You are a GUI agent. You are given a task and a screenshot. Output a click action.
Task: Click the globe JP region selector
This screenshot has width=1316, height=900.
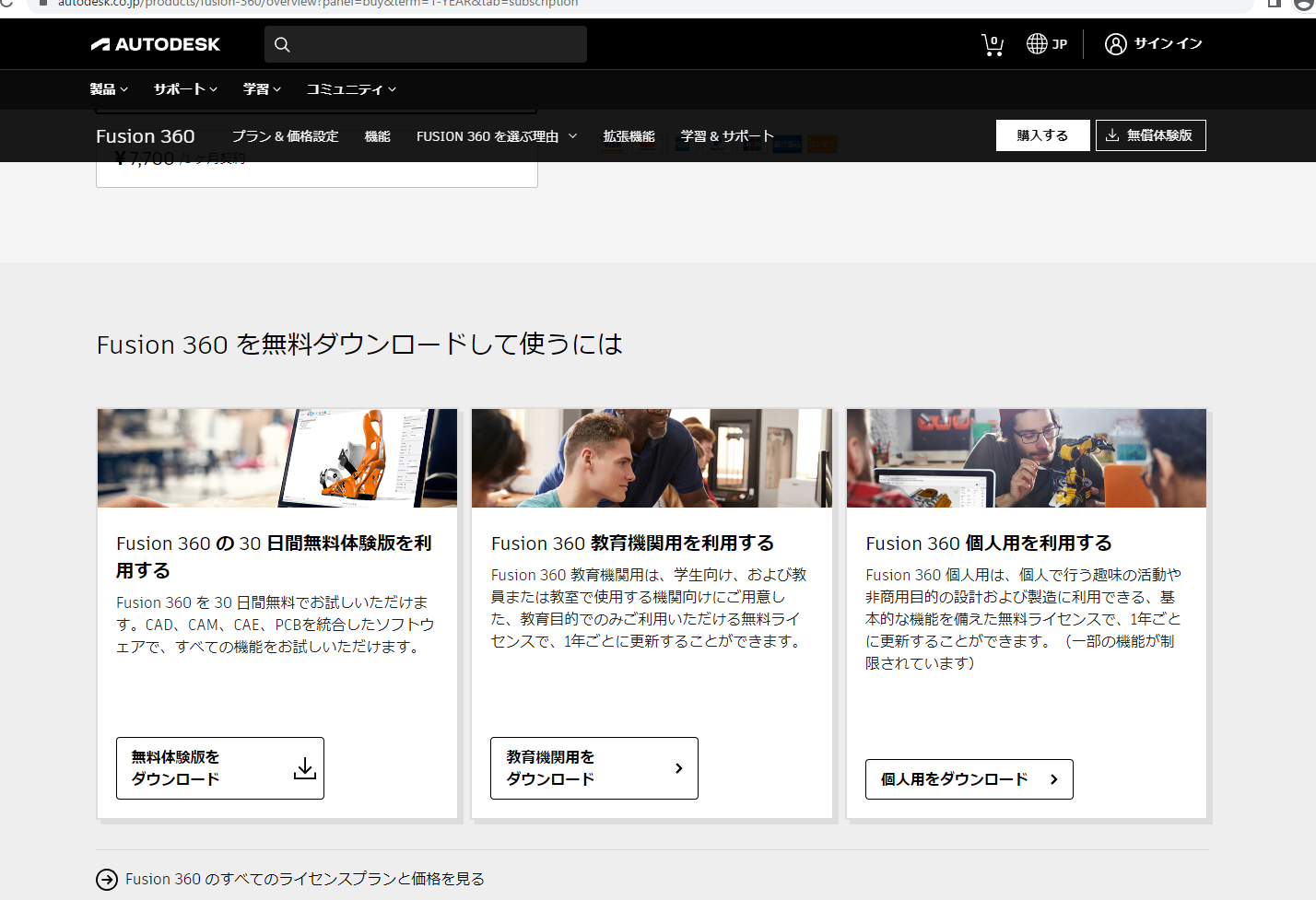coord(1047,44)
